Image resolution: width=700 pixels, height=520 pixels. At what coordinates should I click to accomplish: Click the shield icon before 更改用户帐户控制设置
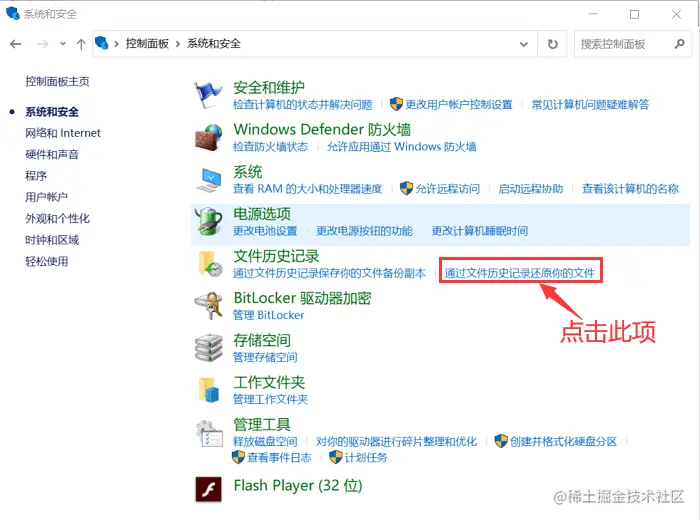click(x=396, y=104)
